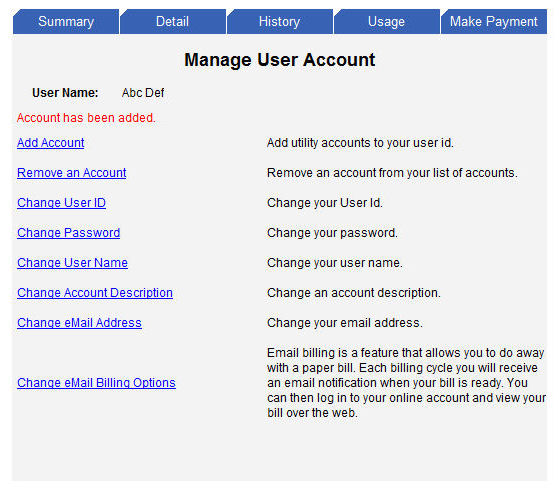Open the Summary tab

[66, 22]
